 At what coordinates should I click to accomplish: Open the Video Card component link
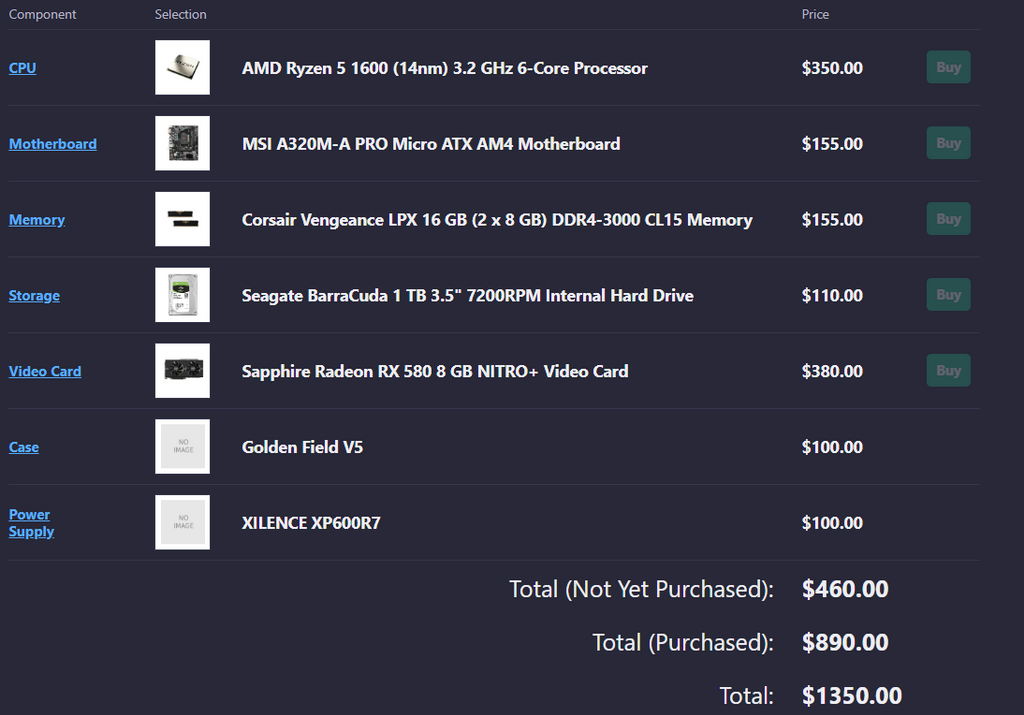coord(45,371)
